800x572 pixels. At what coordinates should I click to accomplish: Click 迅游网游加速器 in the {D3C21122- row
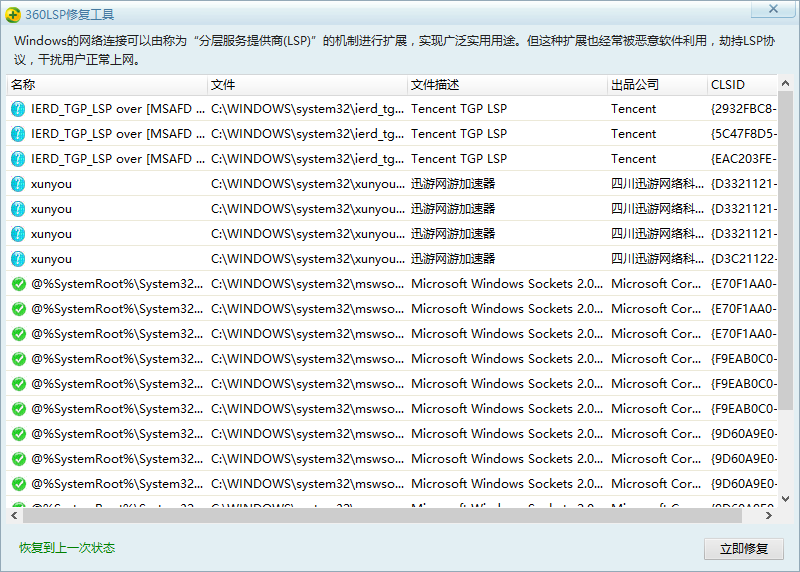coord(453,259)
